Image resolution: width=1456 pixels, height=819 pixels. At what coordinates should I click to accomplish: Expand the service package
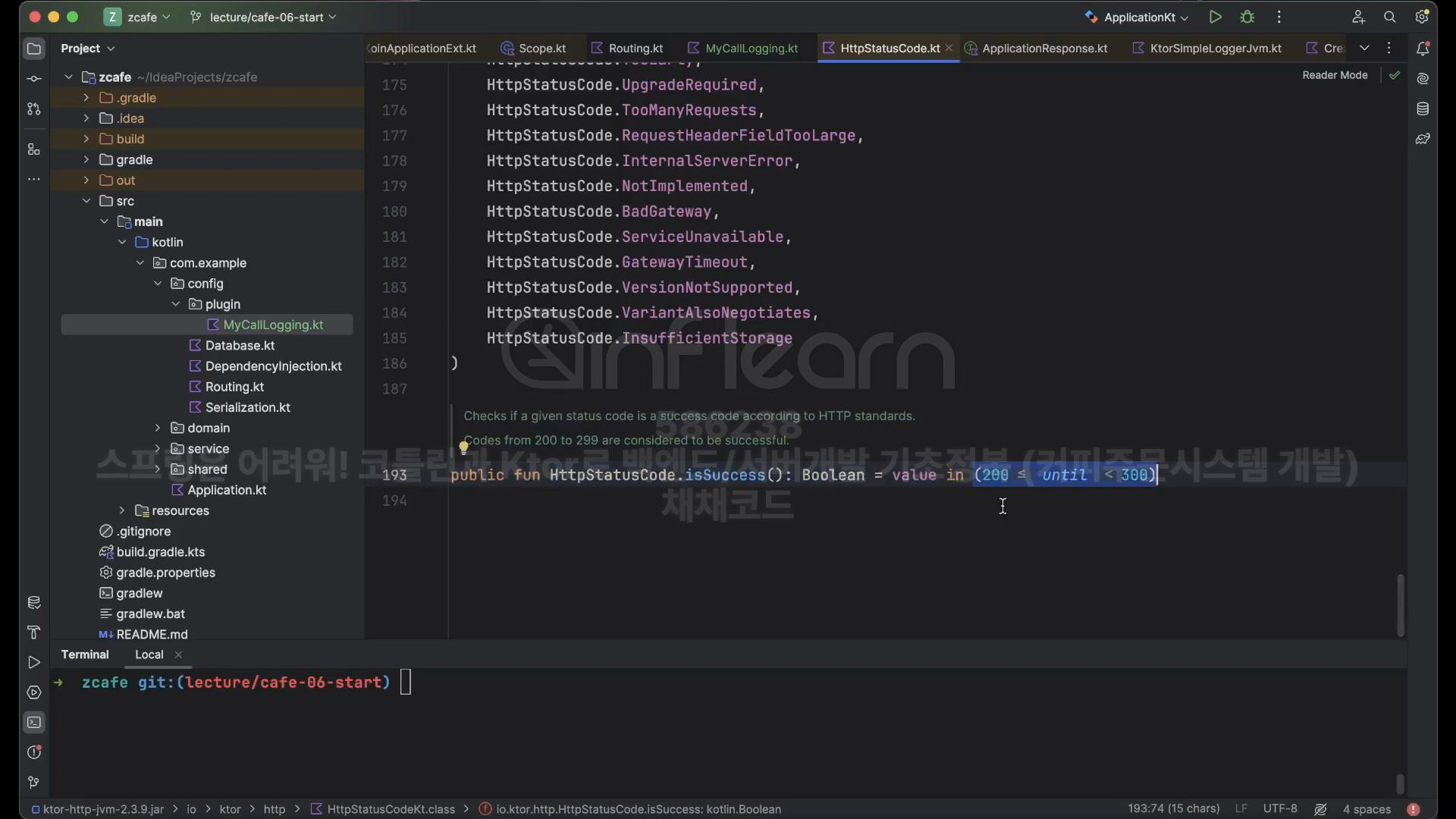157,448
